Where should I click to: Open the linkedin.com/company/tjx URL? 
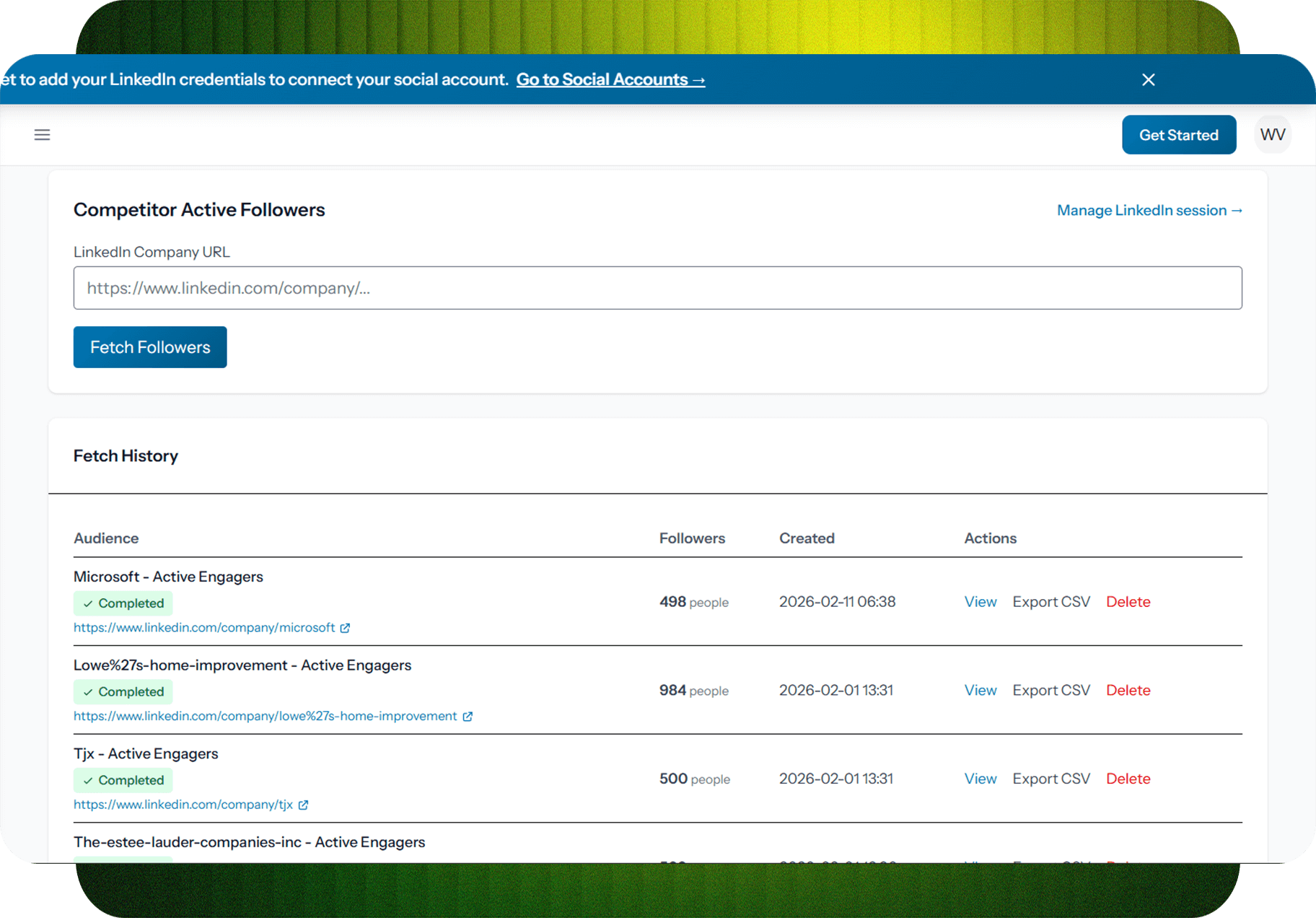(183, 805)
